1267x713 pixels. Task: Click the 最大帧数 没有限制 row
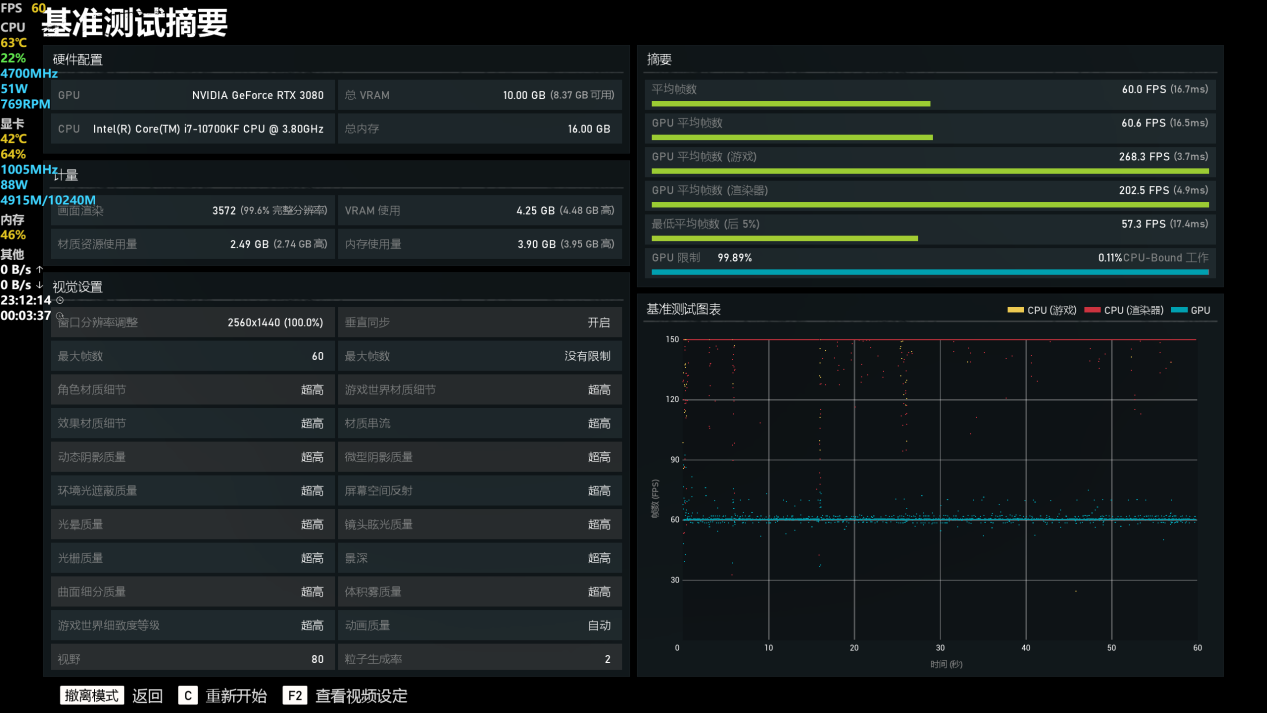[480, 356]
